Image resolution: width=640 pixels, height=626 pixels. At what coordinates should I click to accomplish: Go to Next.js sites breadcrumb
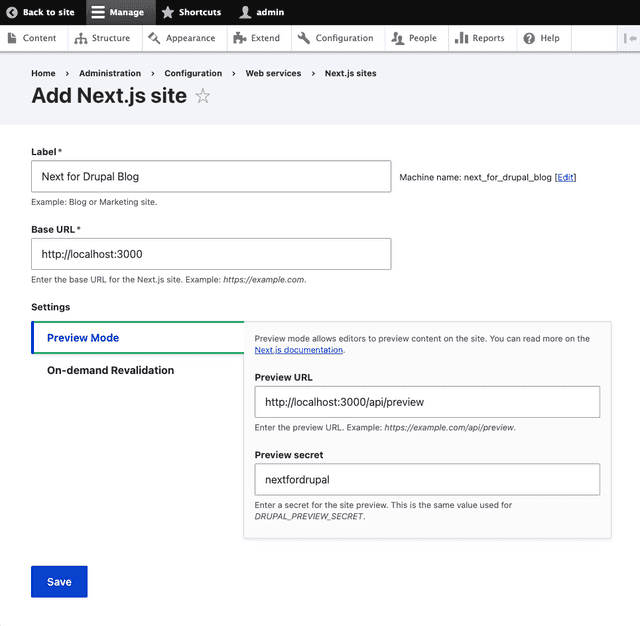point(350,73)
